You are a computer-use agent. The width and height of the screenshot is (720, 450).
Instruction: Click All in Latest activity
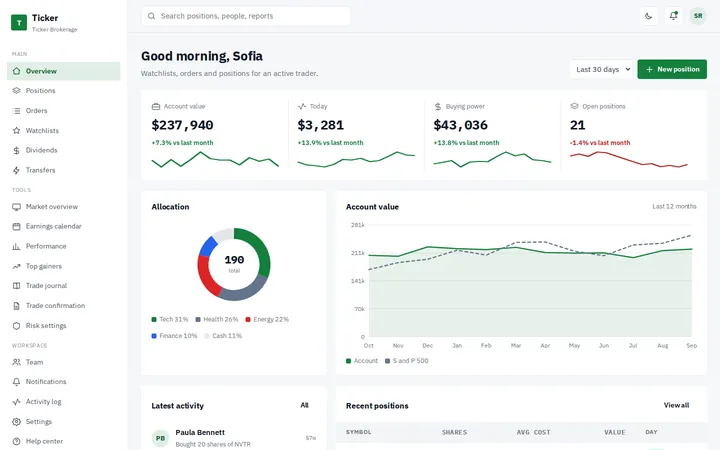304,405
